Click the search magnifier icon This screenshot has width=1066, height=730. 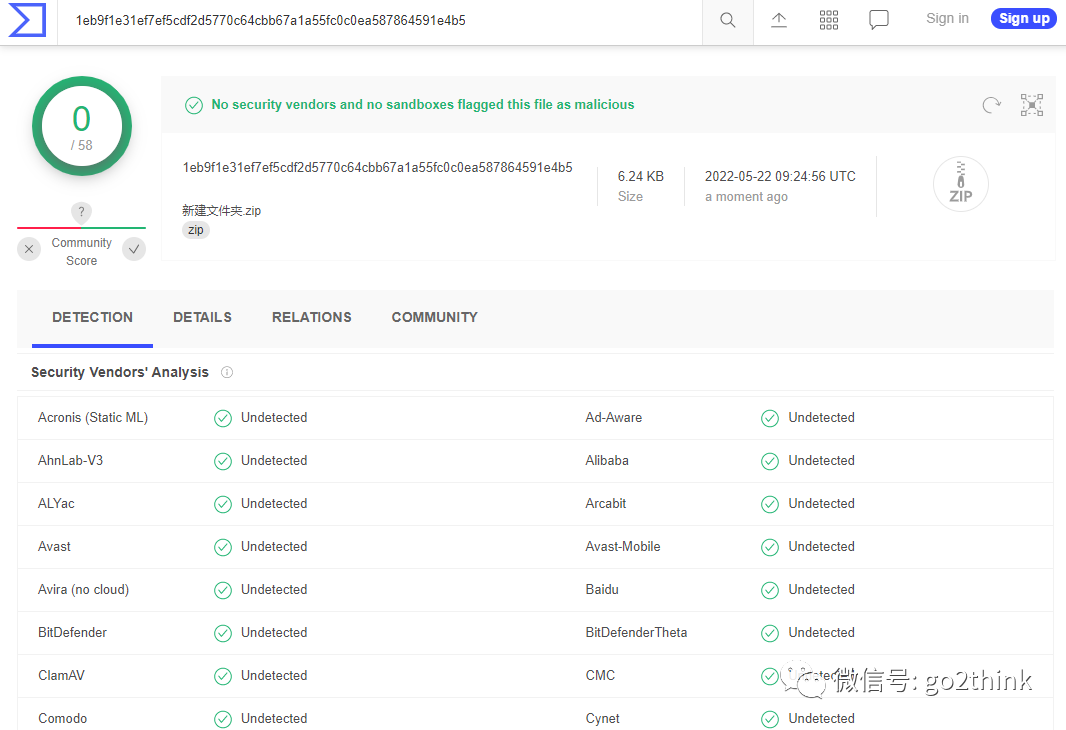click(727, 20)
